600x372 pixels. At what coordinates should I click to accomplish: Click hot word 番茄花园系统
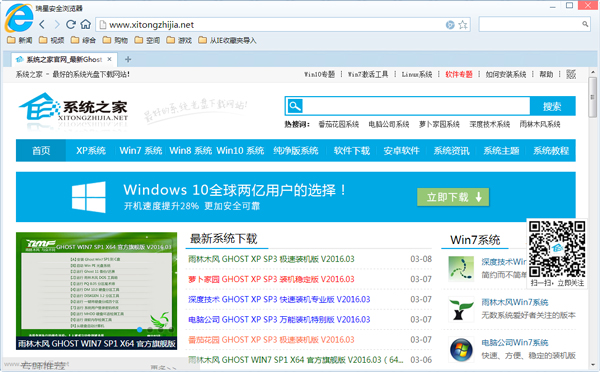point(339,124)
